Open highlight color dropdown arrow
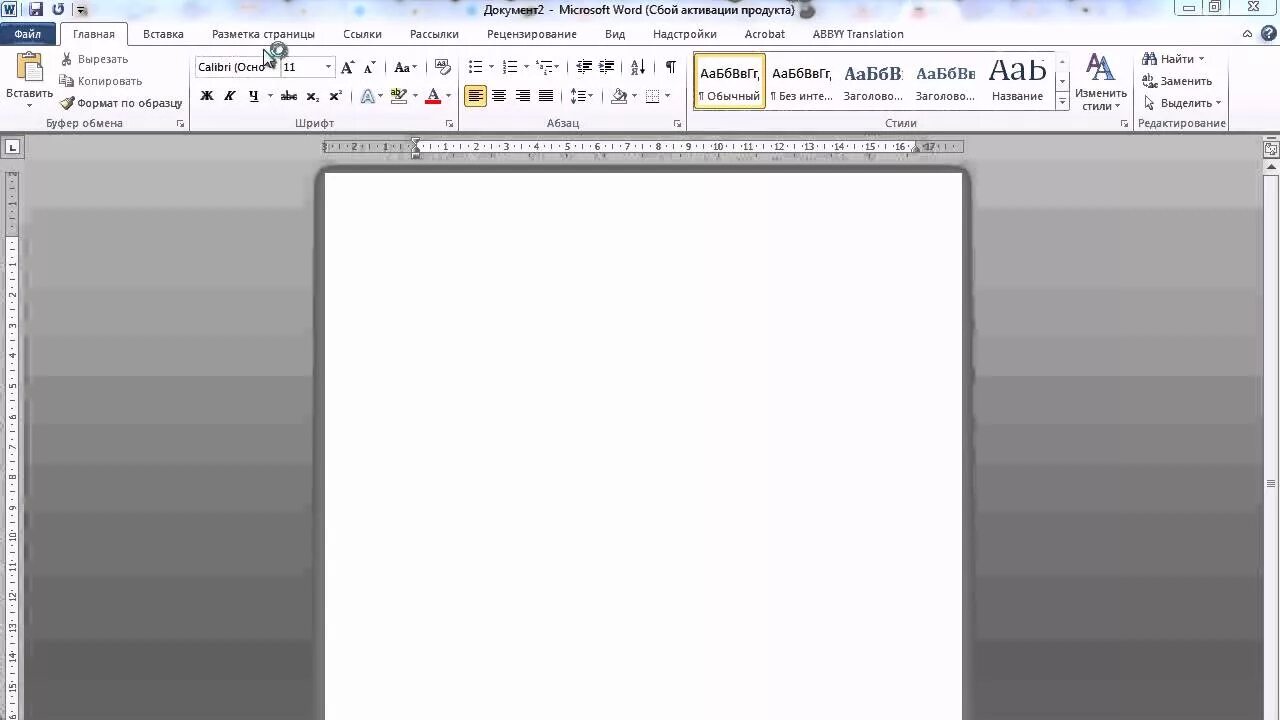The width and height of the screenshot is (1280, 720). coord(414,96)
